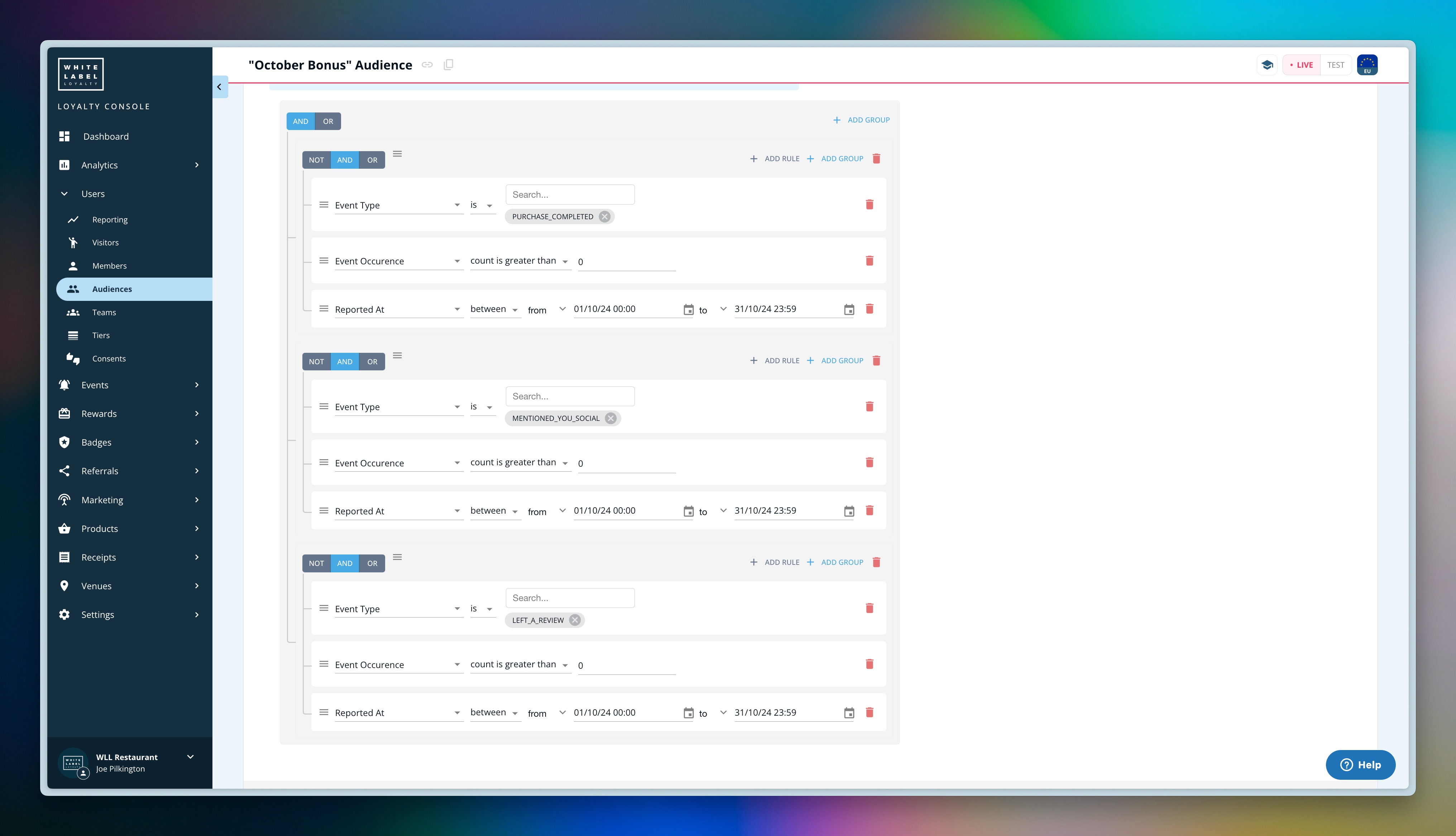This screenshot has width=1456, height=836.
Task: Click drag handle of second group's Event Type rule
Action: point(324,407)
